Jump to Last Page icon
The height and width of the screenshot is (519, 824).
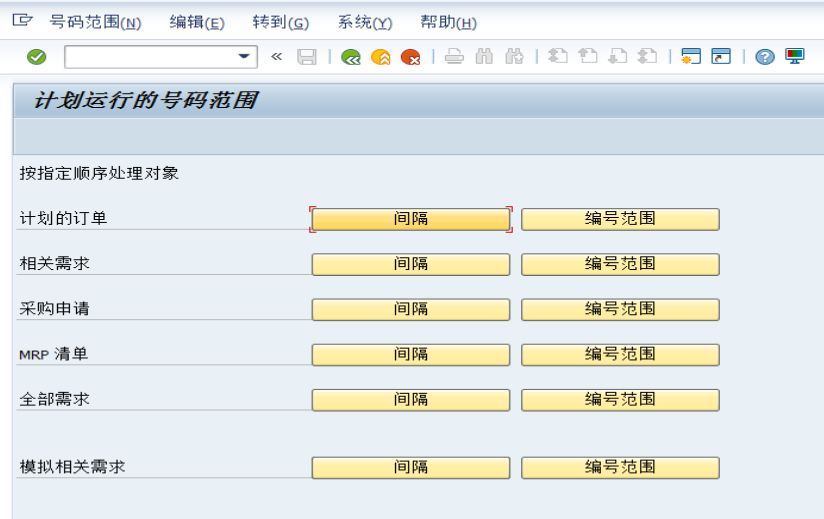pos(647,56)
